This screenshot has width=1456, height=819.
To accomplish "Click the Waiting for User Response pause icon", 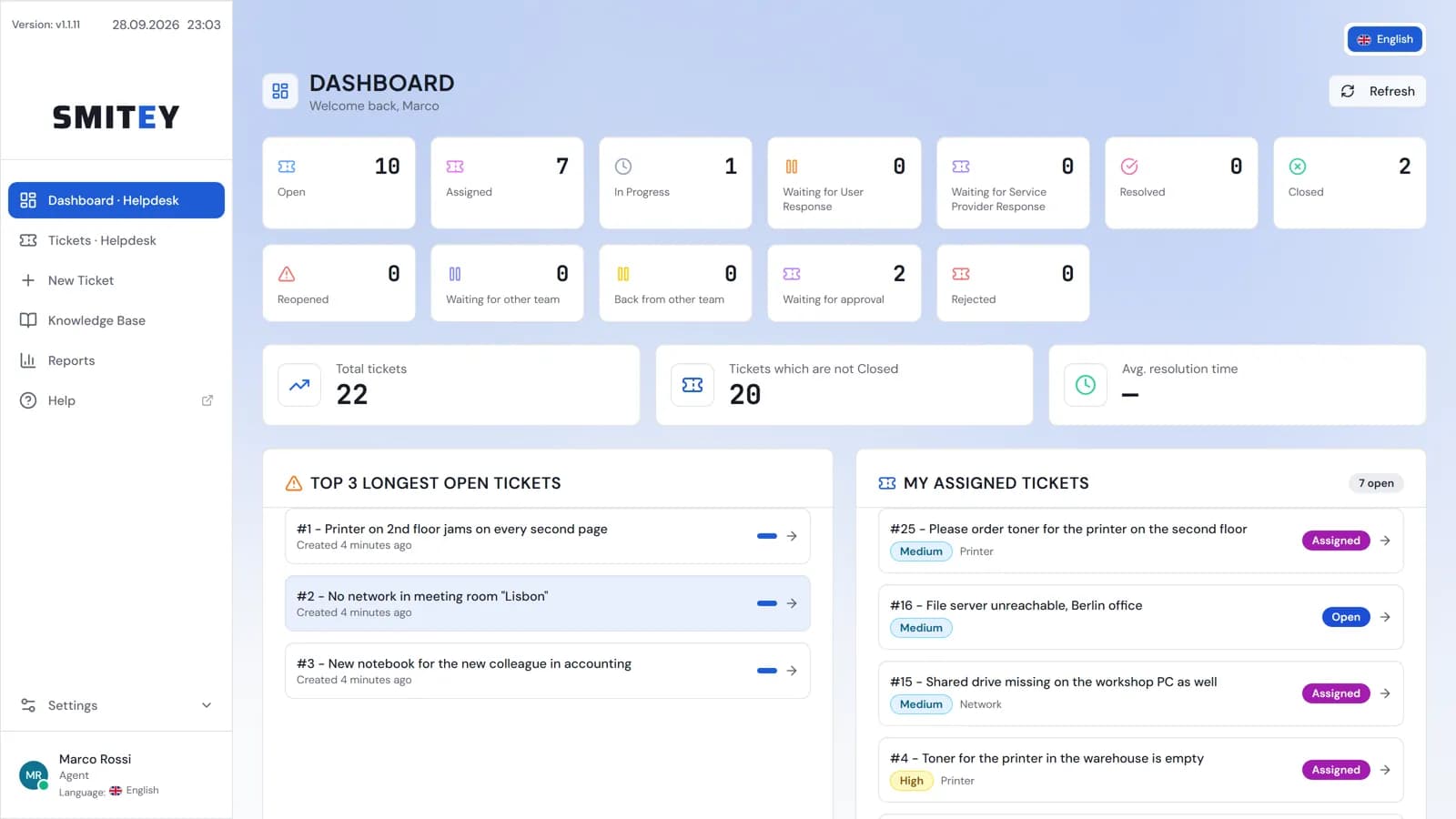I will point(792,167).
